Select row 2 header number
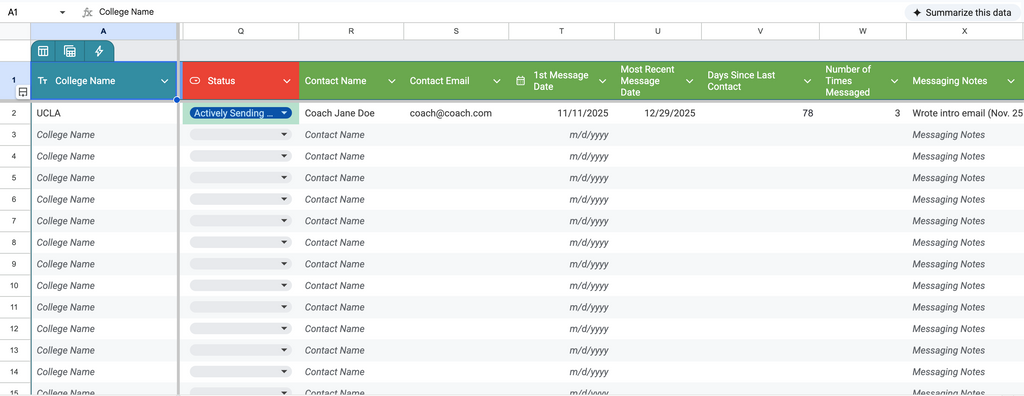This screenshot has width=1024, height=396. [x=15, y=113]
